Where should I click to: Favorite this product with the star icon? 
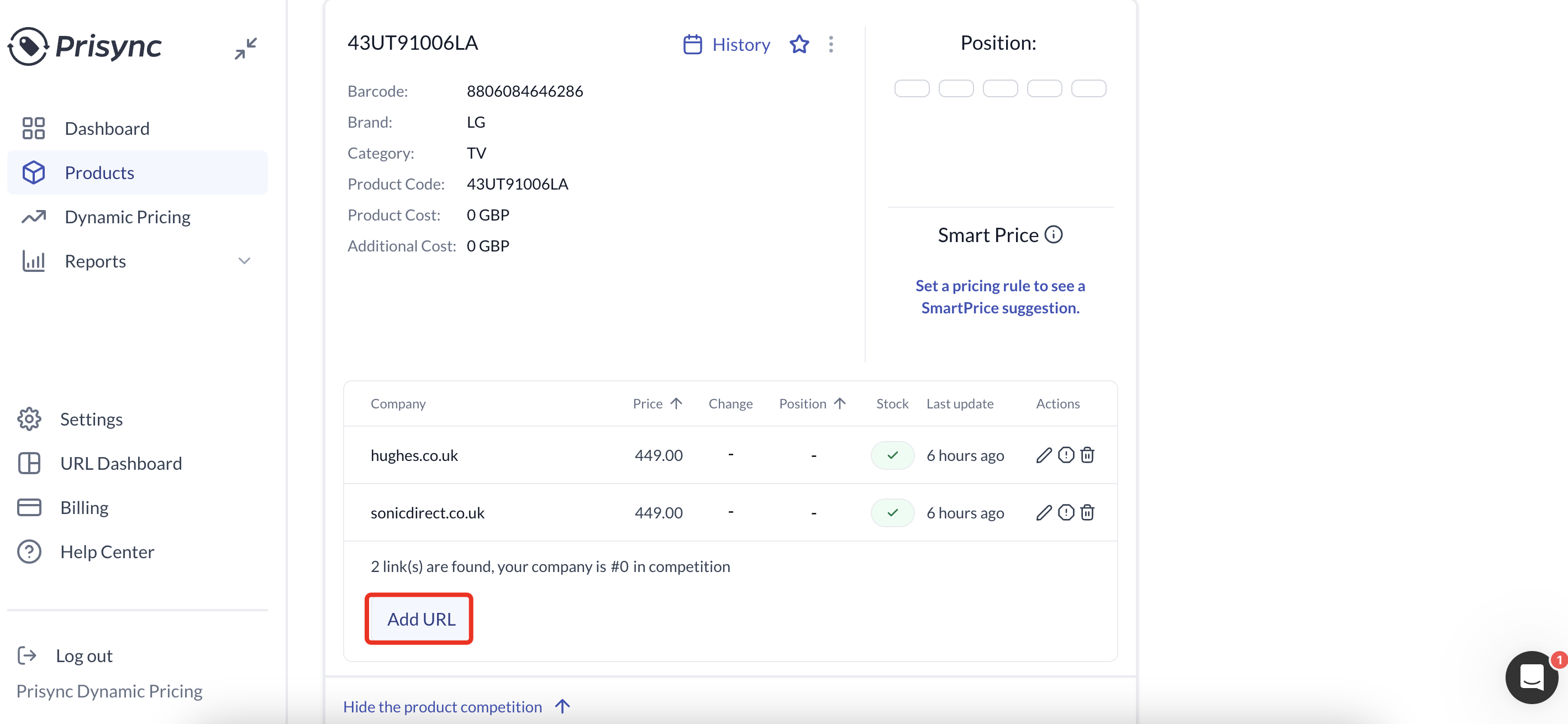(798, 44)
